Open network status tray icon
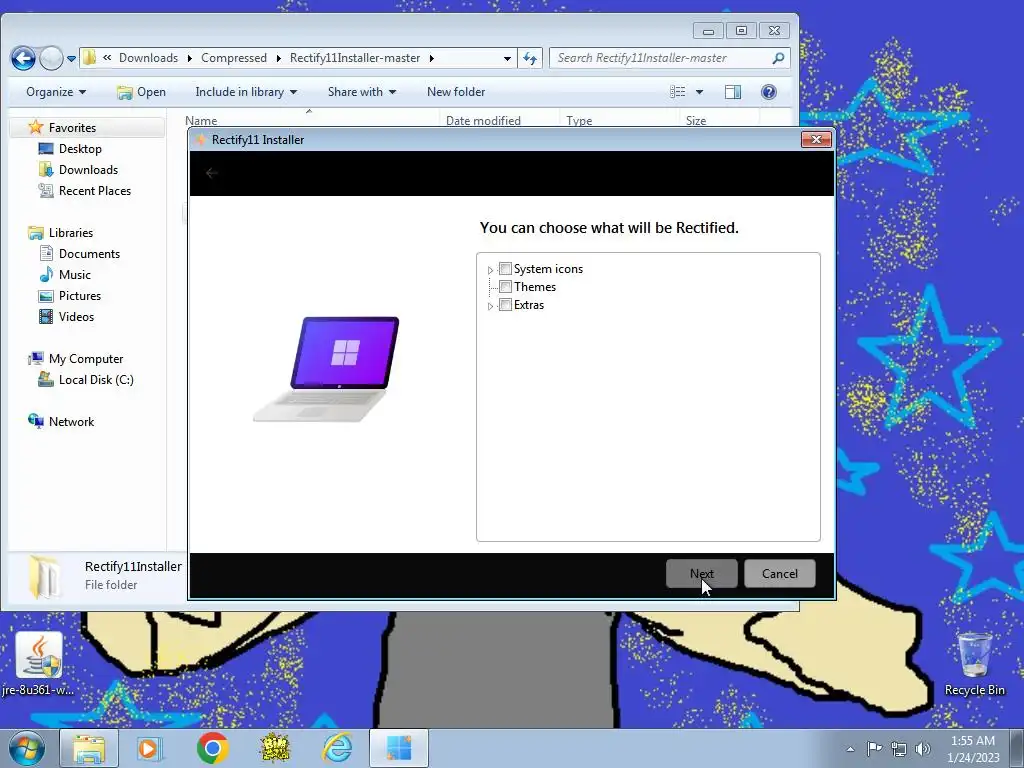1024x768 pixels. (899, 748)
